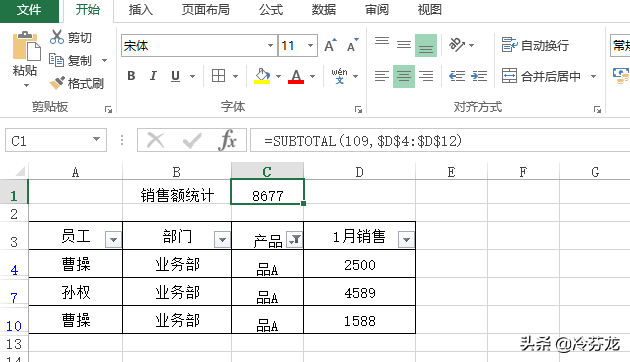
Task: Decrease font size with small A
Action: tap(352, 45)
